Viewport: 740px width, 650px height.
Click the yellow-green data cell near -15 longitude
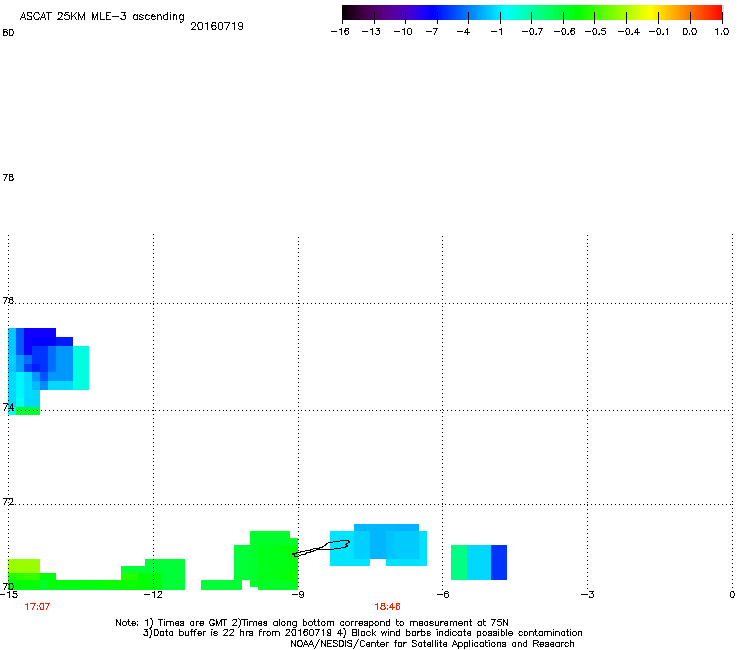pos(24,566)
